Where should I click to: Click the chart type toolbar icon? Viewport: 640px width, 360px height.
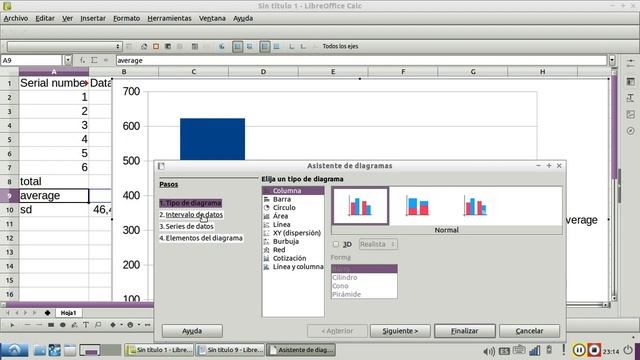coord(144,47)
